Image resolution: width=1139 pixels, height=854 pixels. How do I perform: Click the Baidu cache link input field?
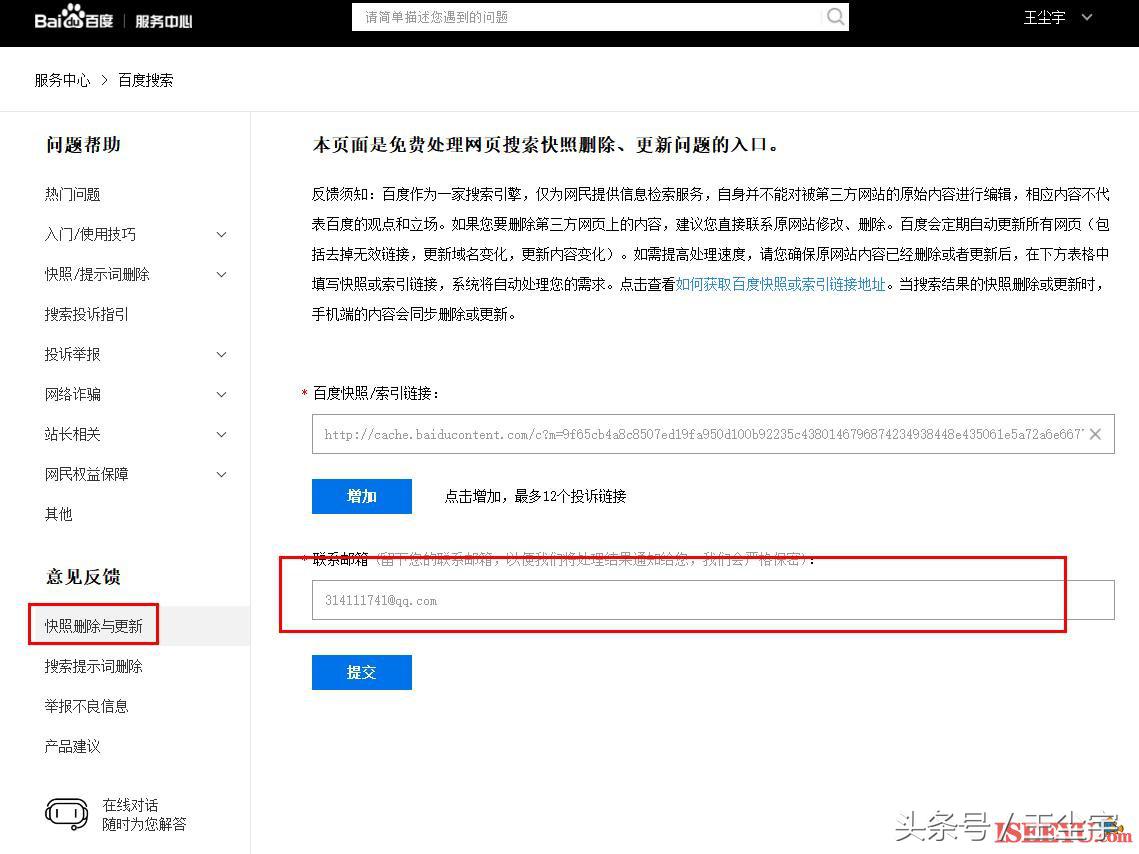(x=713, y=434)
